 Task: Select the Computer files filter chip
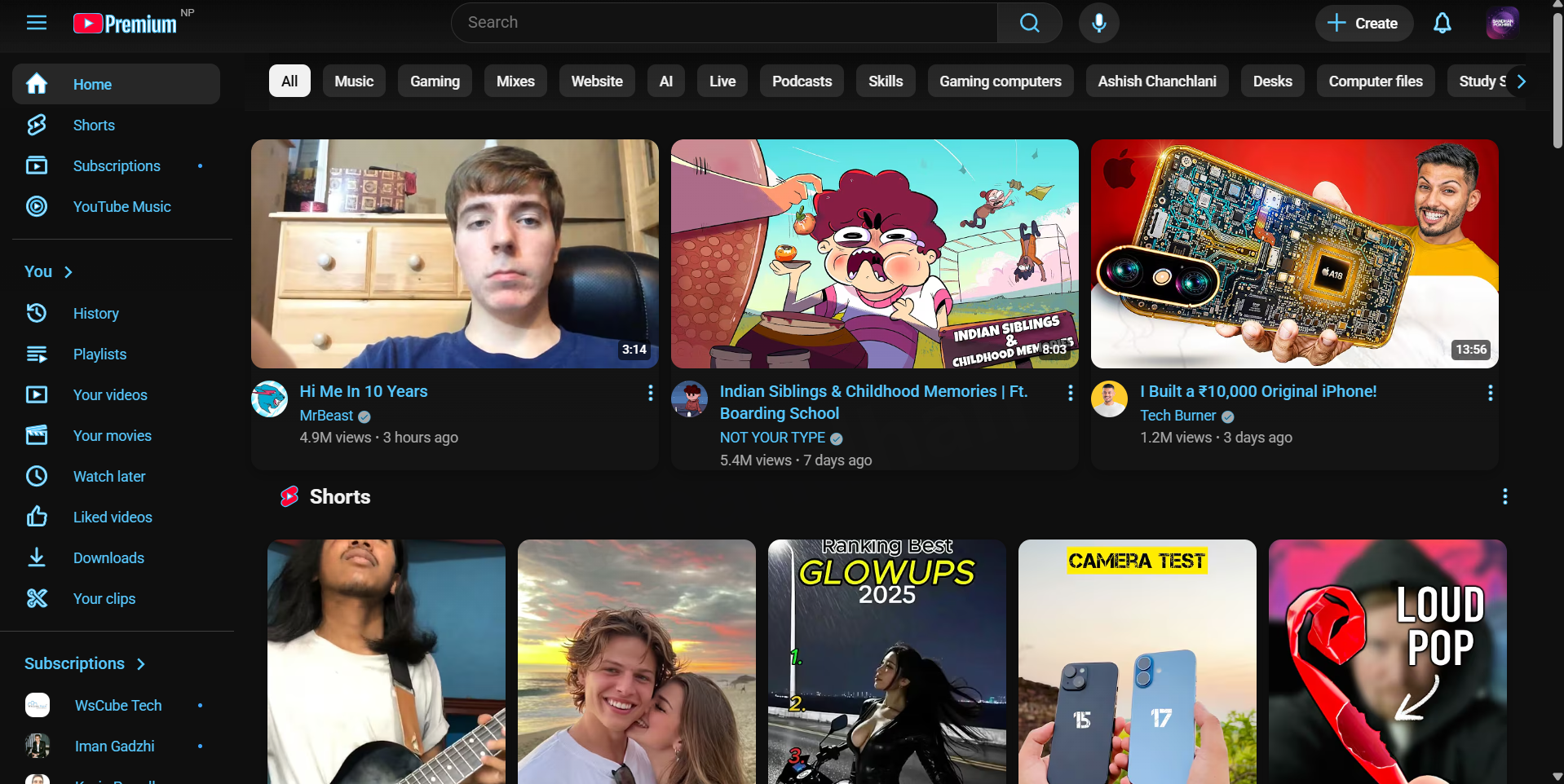click(1376, 81)
